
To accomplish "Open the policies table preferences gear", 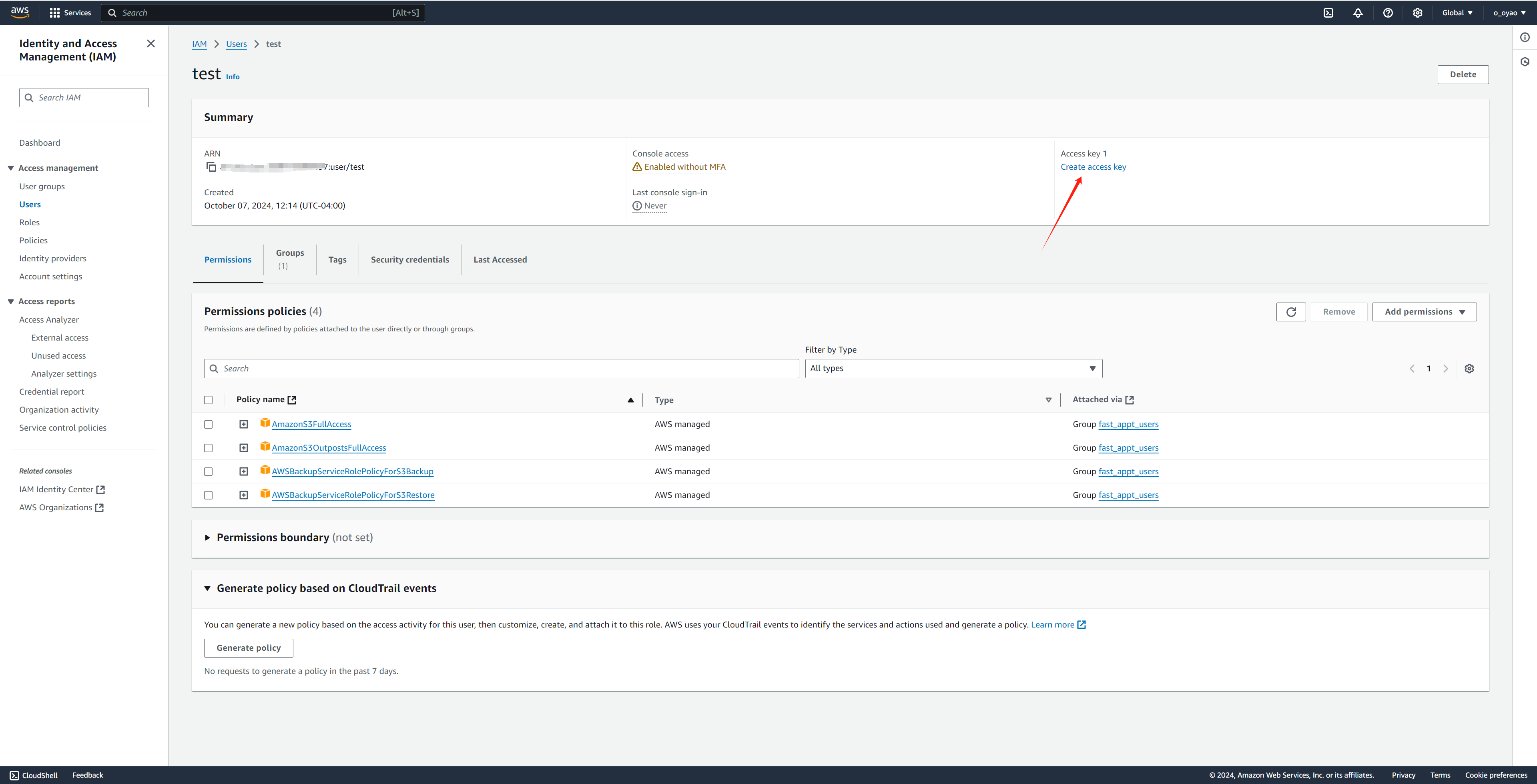I will click(x=1469, y=369).
